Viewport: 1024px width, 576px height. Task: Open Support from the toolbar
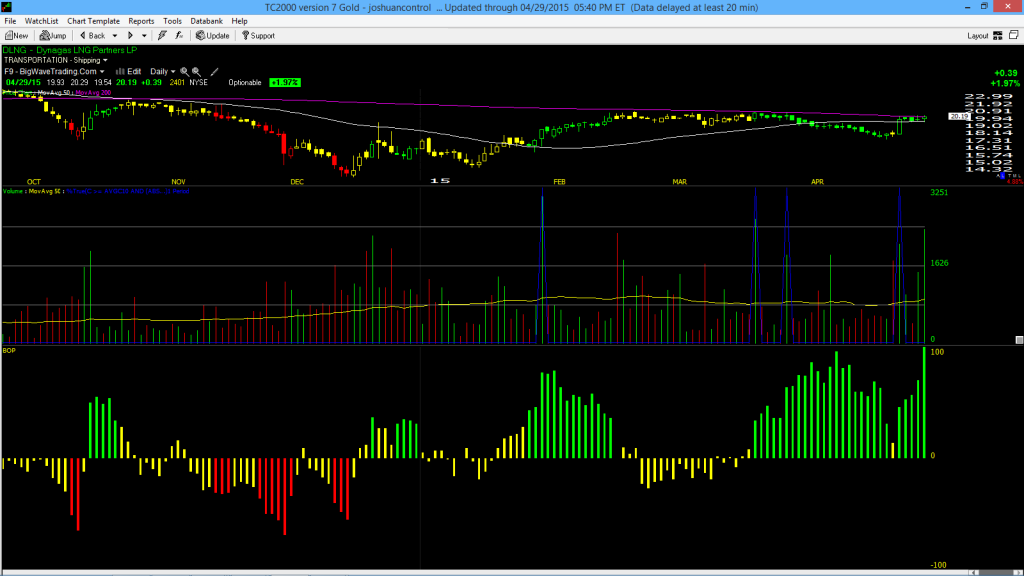tap(258, 36)
